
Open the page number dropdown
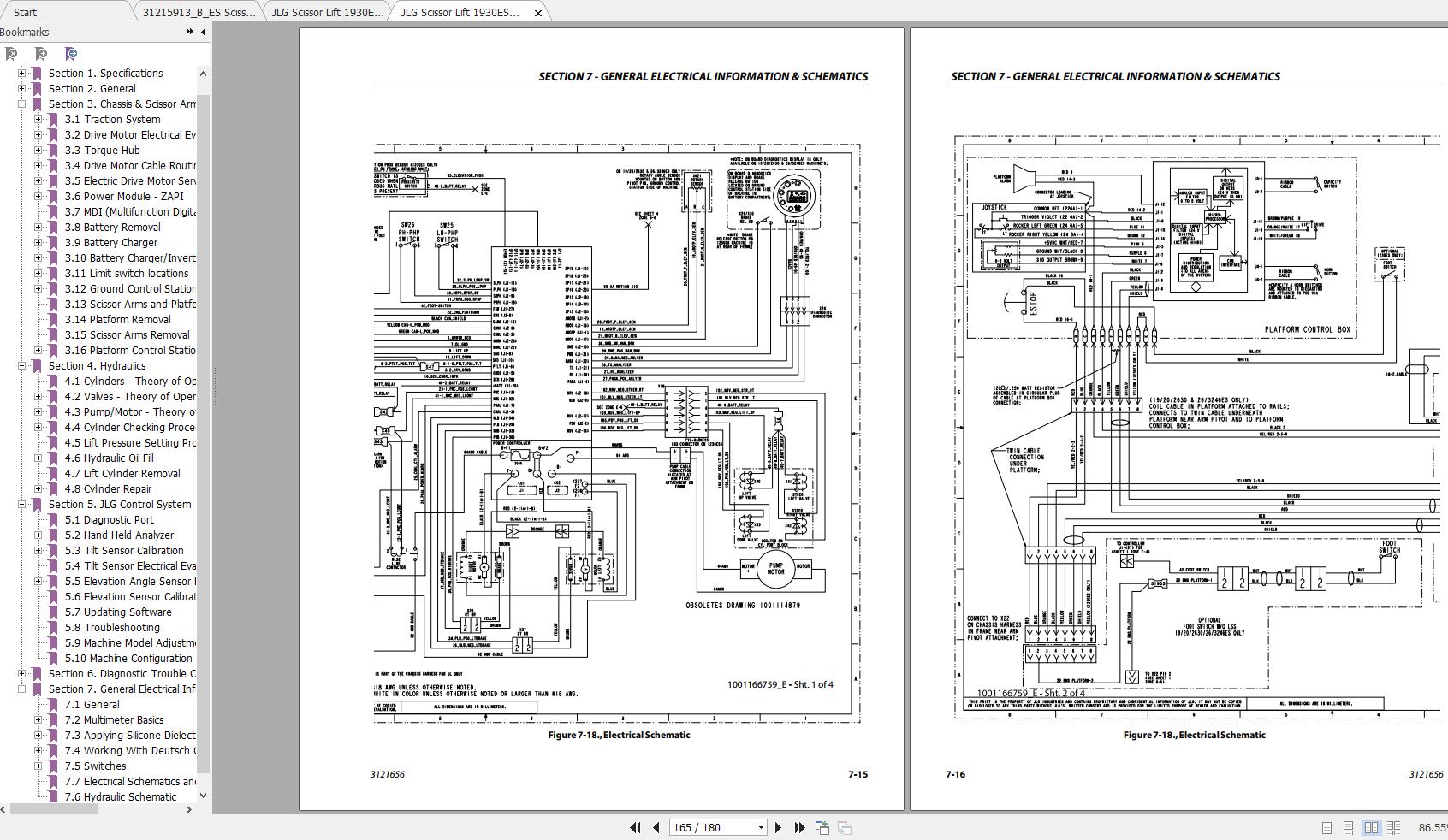pos(760,827)
